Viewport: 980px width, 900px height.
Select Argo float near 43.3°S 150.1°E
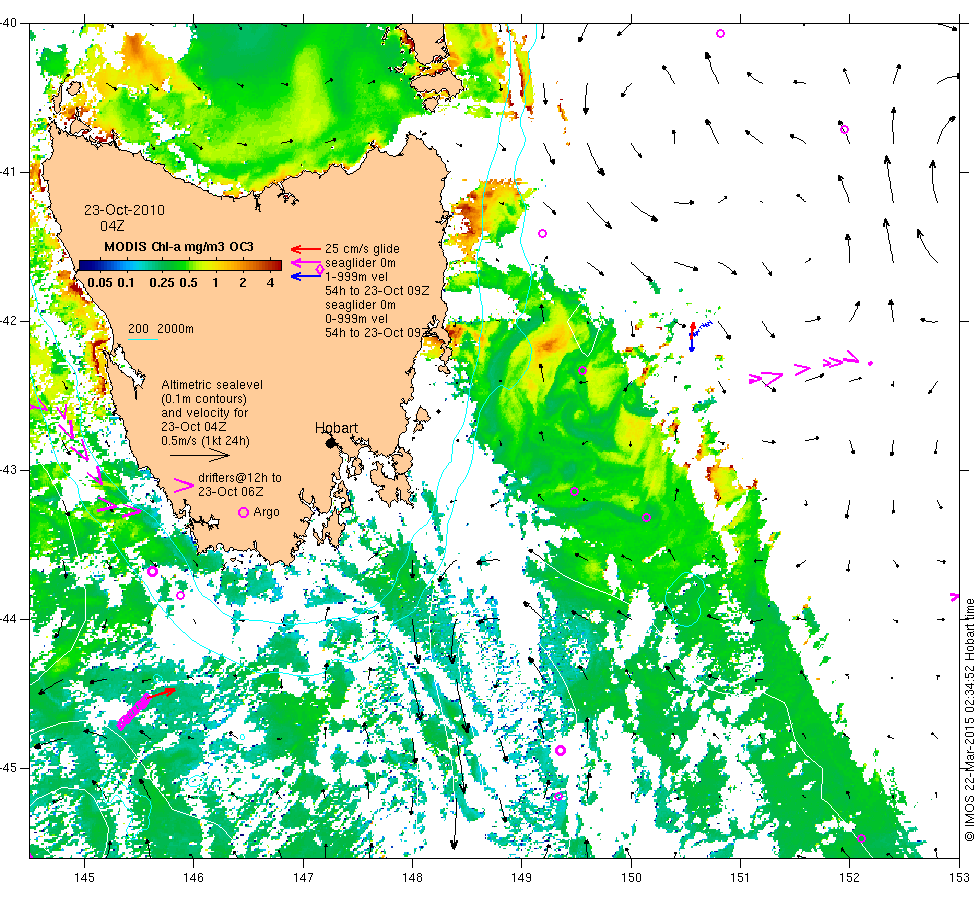click(646, 518)
